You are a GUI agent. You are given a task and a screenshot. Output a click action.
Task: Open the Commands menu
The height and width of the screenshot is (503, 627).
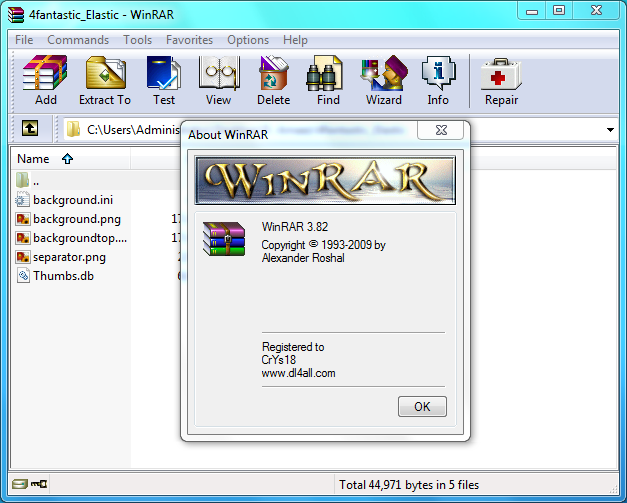click(x=78, y=40)
